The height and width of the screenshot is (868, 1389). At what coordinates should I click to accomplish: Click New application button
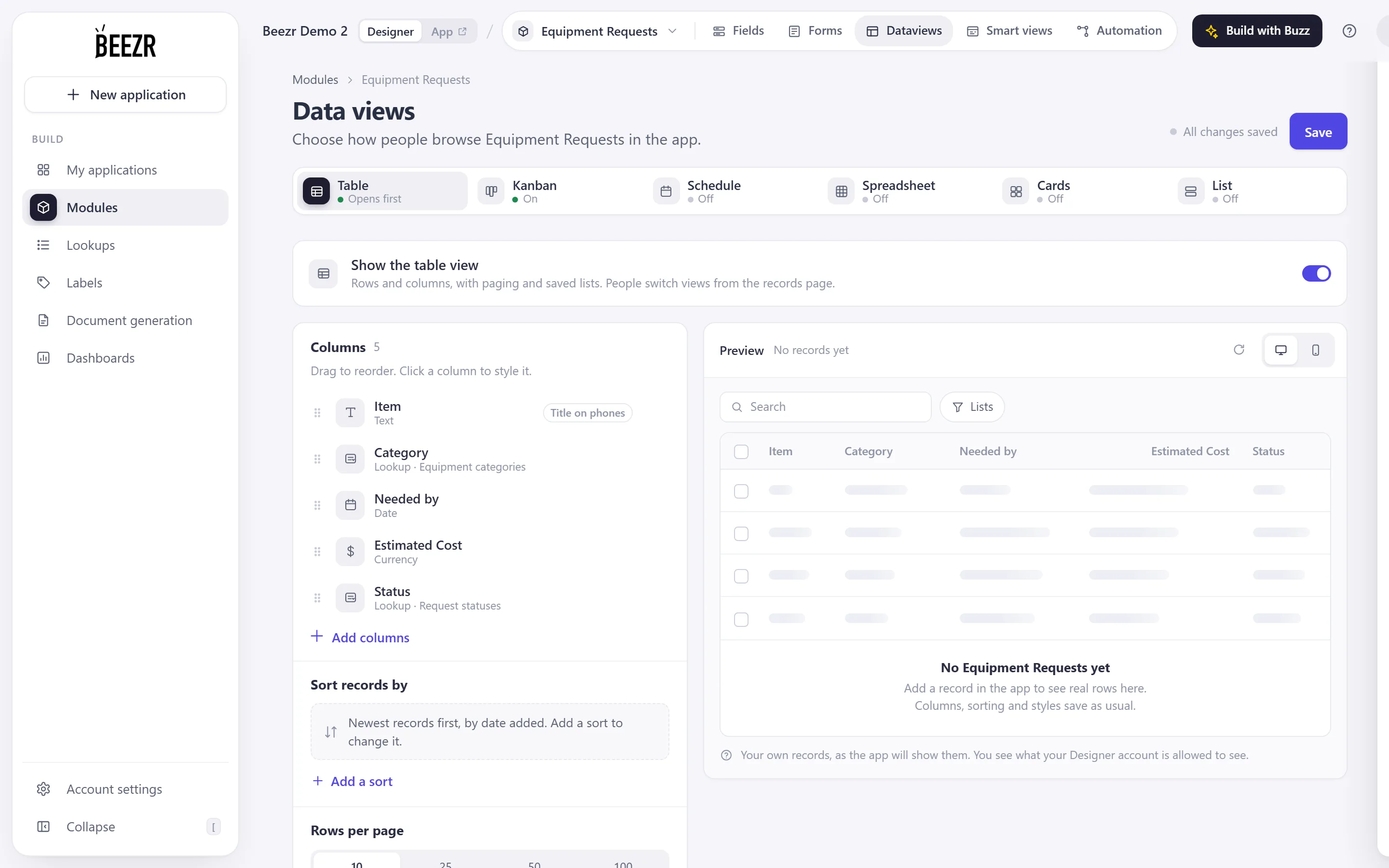[x=125, y=95]
